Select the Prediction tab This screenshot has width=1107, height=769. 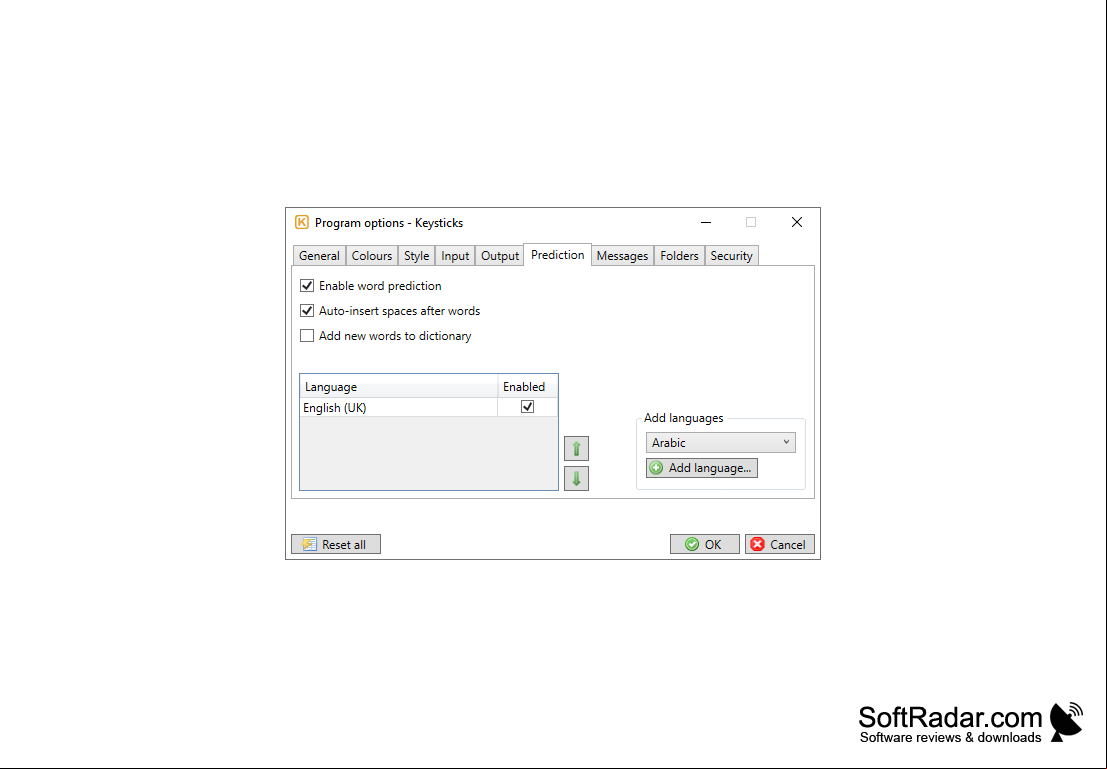[558, 255]
